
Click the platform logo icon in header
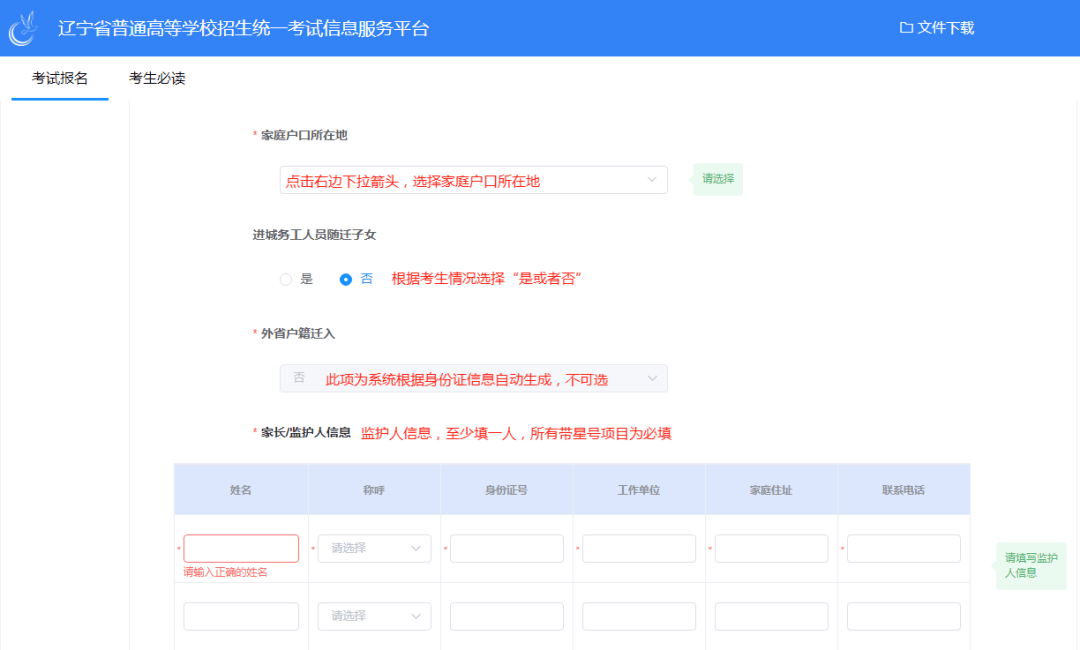[x=24, y=28]
